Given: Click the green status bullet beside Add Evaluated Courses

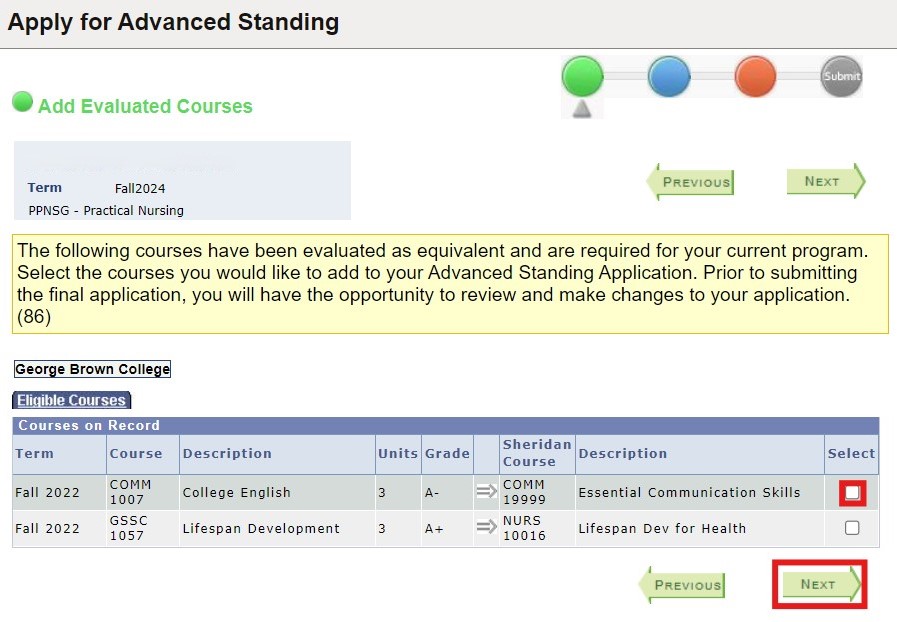Looking at the screenshot, I should pyautogui.click(x=22, y=101).
